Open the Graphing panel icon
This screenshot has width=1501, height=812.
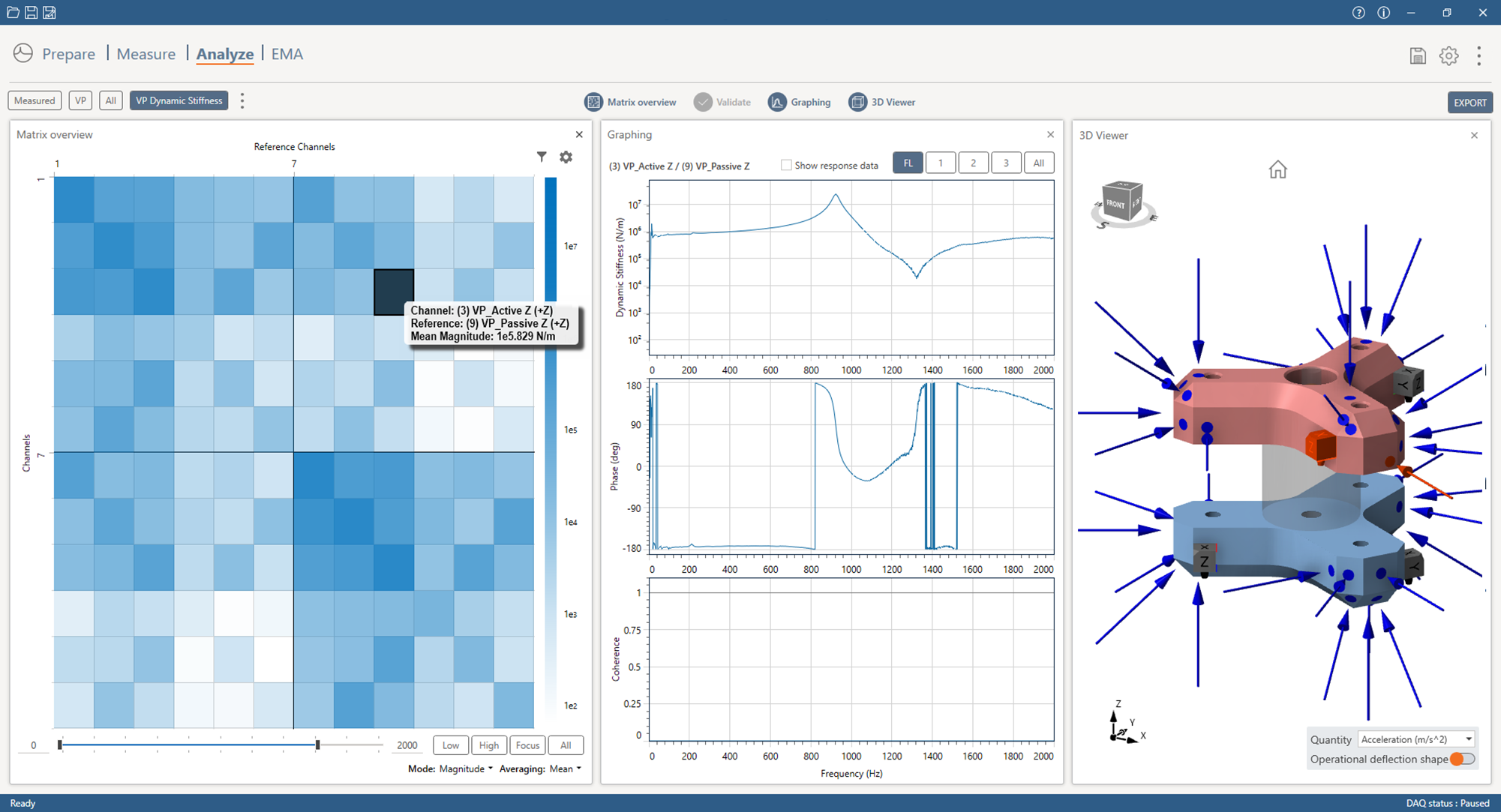pyautogui.click(x=777, y=102)
